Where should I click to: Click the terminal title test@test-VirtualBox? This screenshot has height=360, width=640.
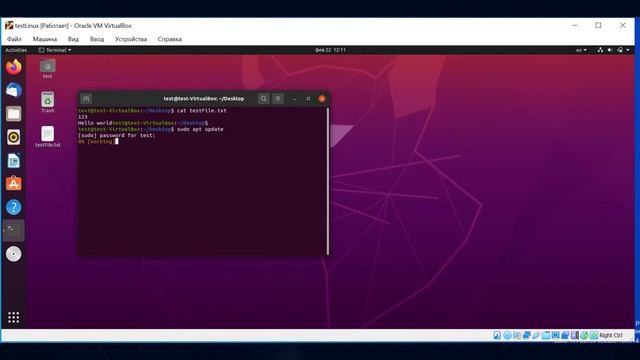[x=204, y=99]
